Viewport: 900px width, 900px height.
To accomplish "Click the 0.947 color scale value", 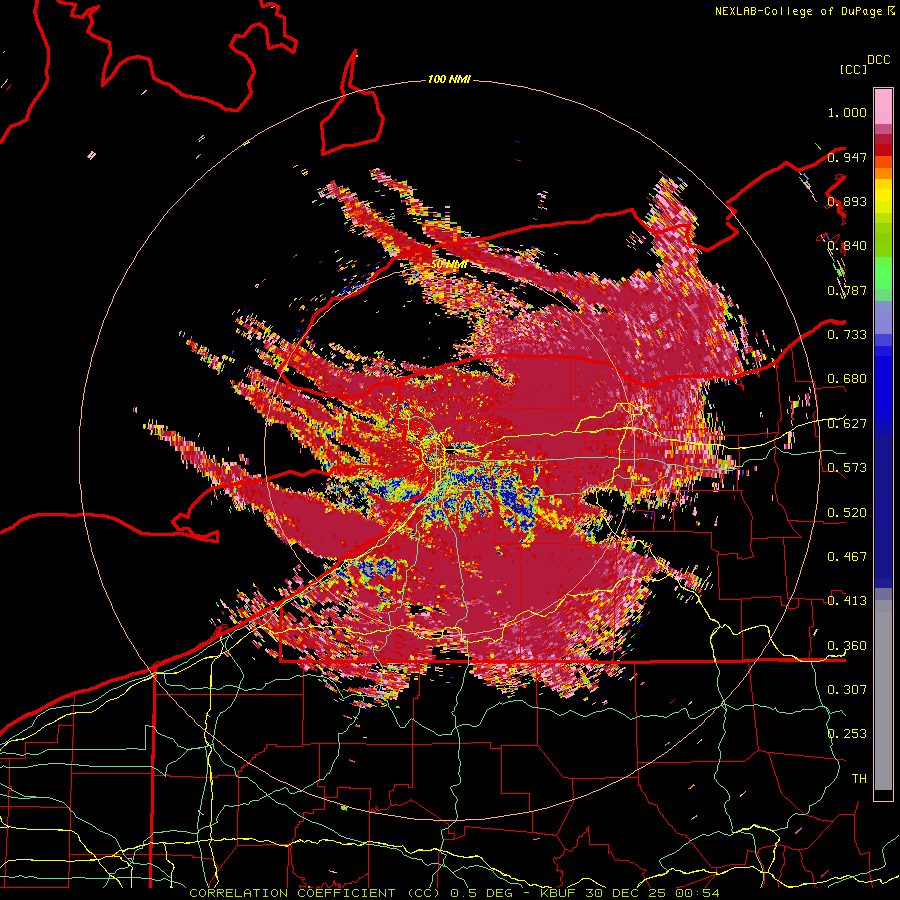I will (x=847, y=157).
